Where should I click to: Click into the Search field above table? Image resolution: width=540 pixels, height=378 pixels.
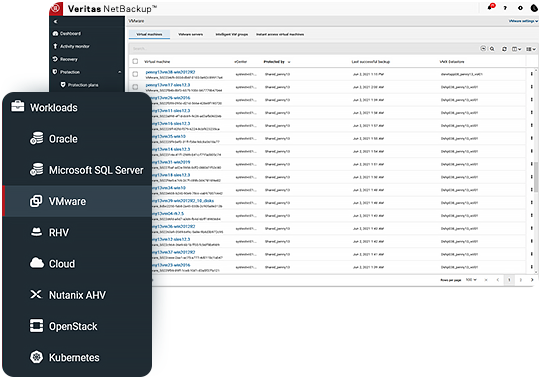click(x=303, y=49)
